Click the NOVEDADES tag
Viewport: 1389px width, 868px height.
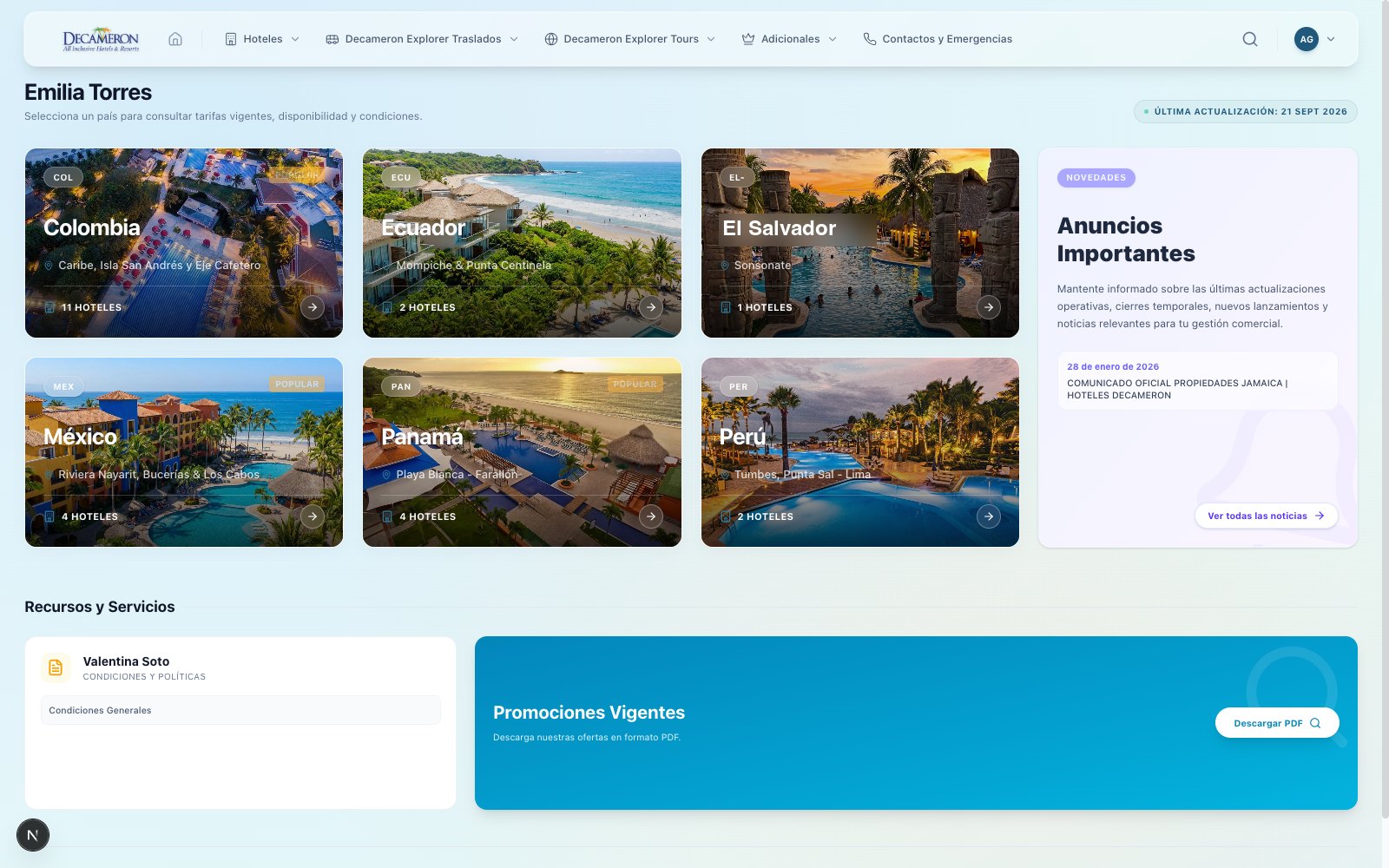pos(1096,178)
